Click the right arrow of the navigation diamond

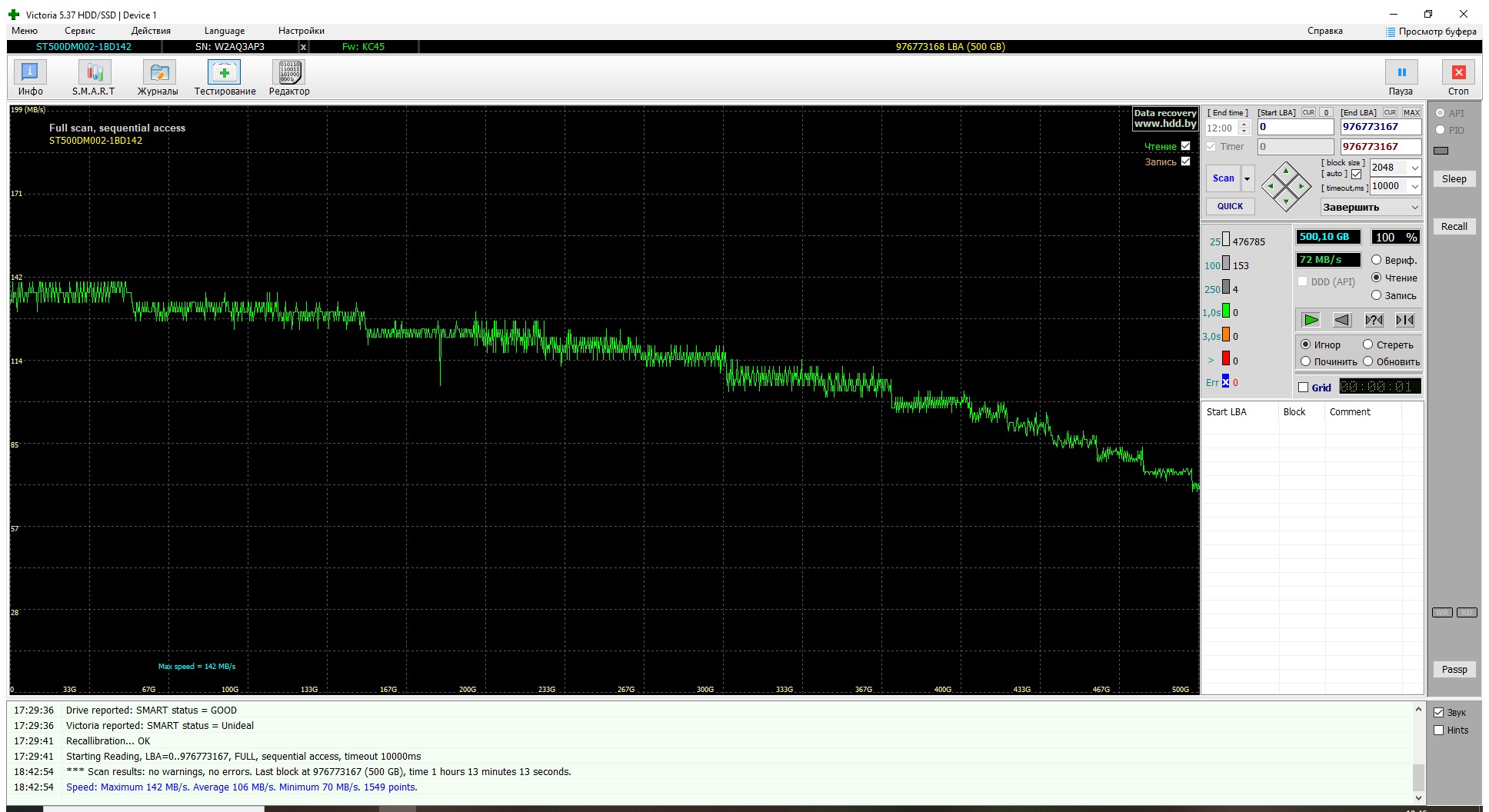click(x=1301, y=186)
